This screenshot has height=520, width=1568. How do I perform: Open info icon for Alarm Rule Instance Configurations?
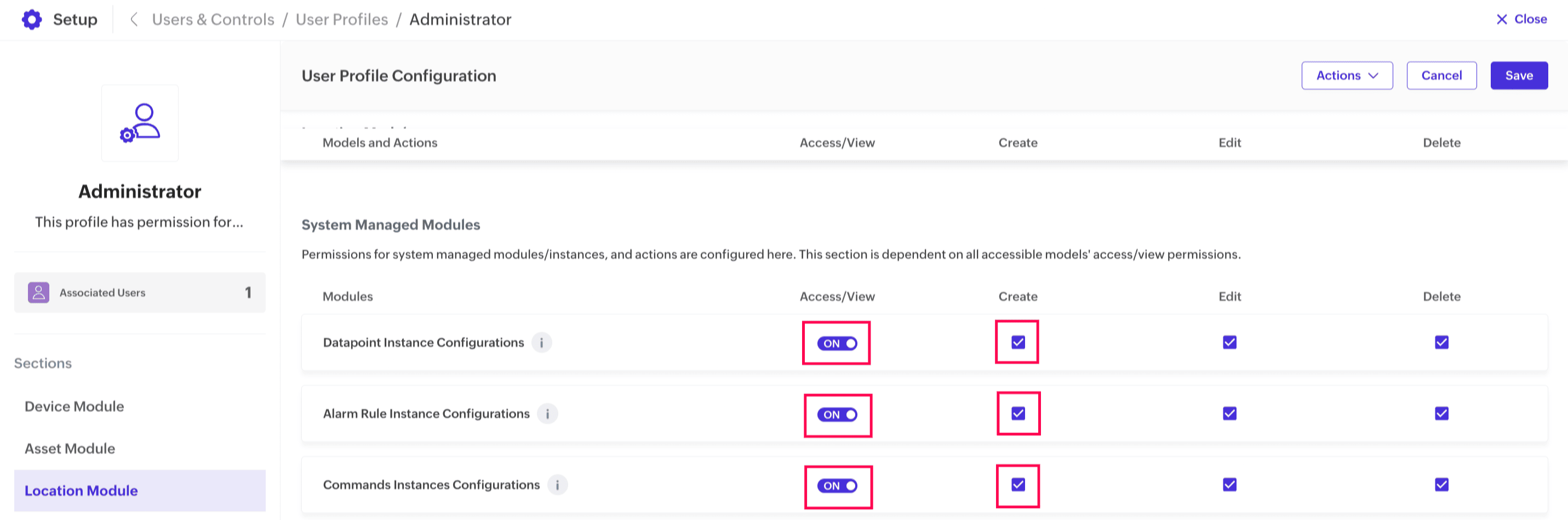(547, 414)
